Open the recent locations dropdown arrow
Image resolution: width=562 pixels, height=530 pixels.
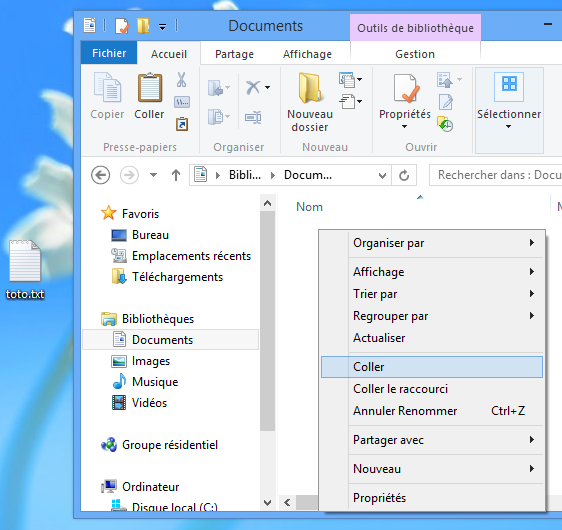(x=153, y=175)
